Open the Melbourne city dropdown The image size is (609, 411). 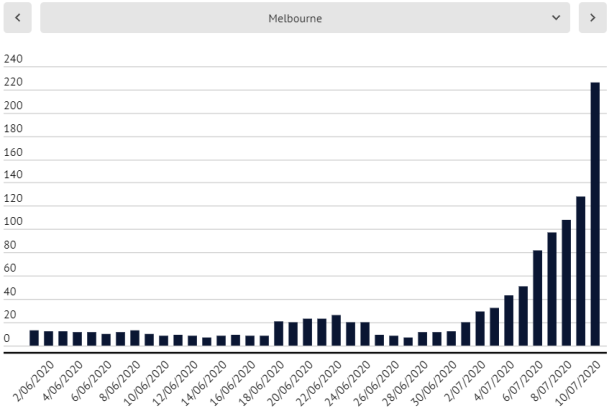[x=305, y=18]
